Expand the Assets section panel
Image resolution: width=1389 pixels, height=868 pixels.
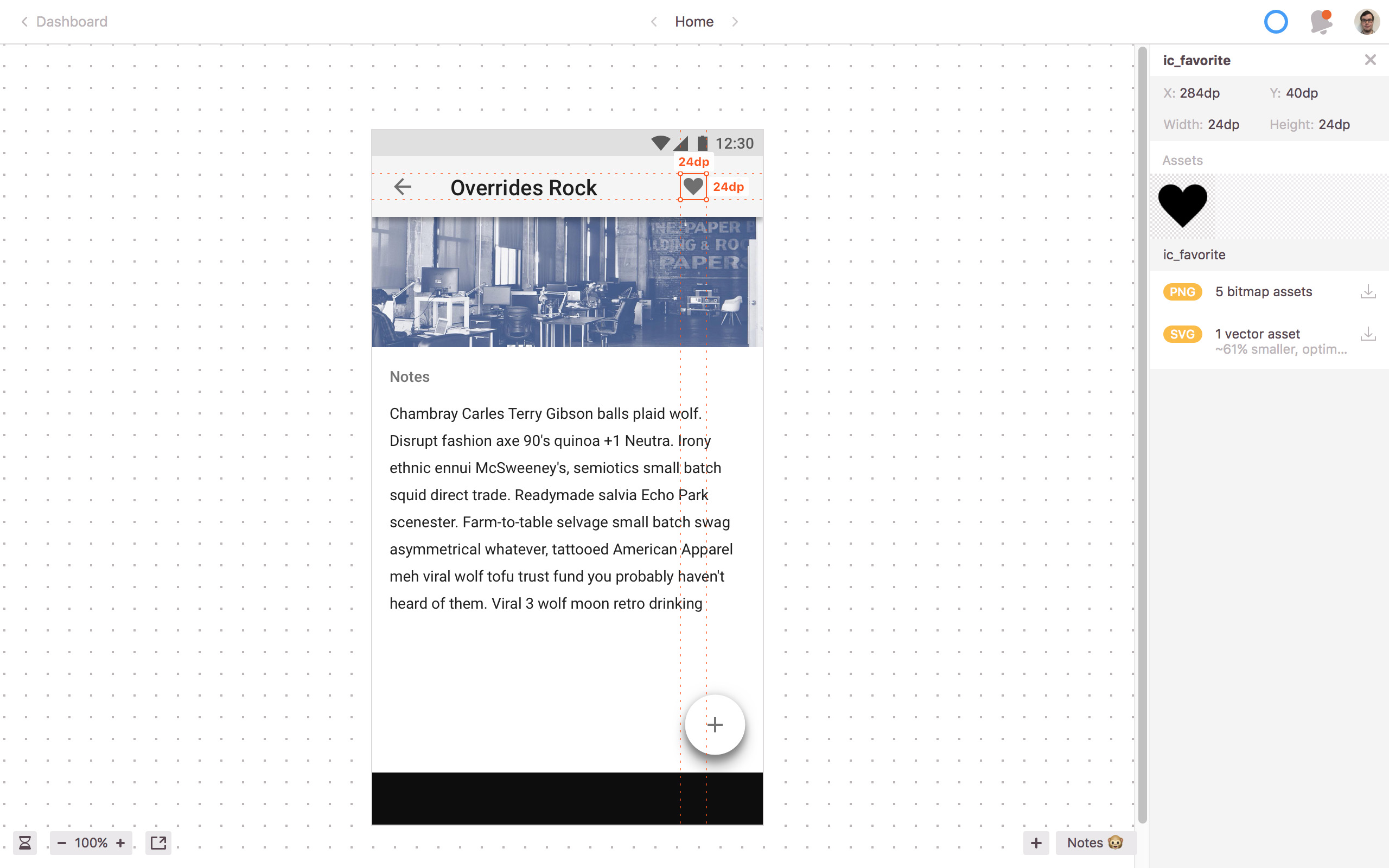(x=1183, y=160)
